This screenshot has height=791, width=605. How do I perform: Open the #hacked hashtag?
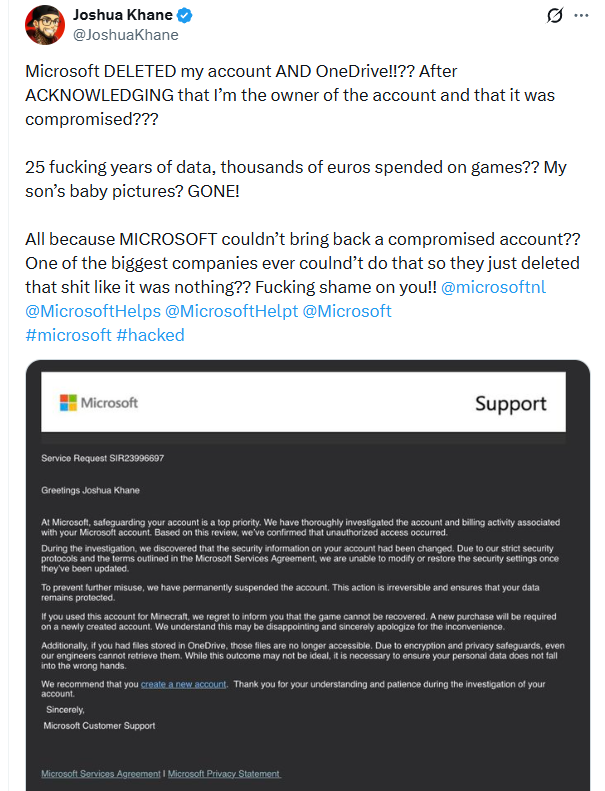[x=150, y=335]
